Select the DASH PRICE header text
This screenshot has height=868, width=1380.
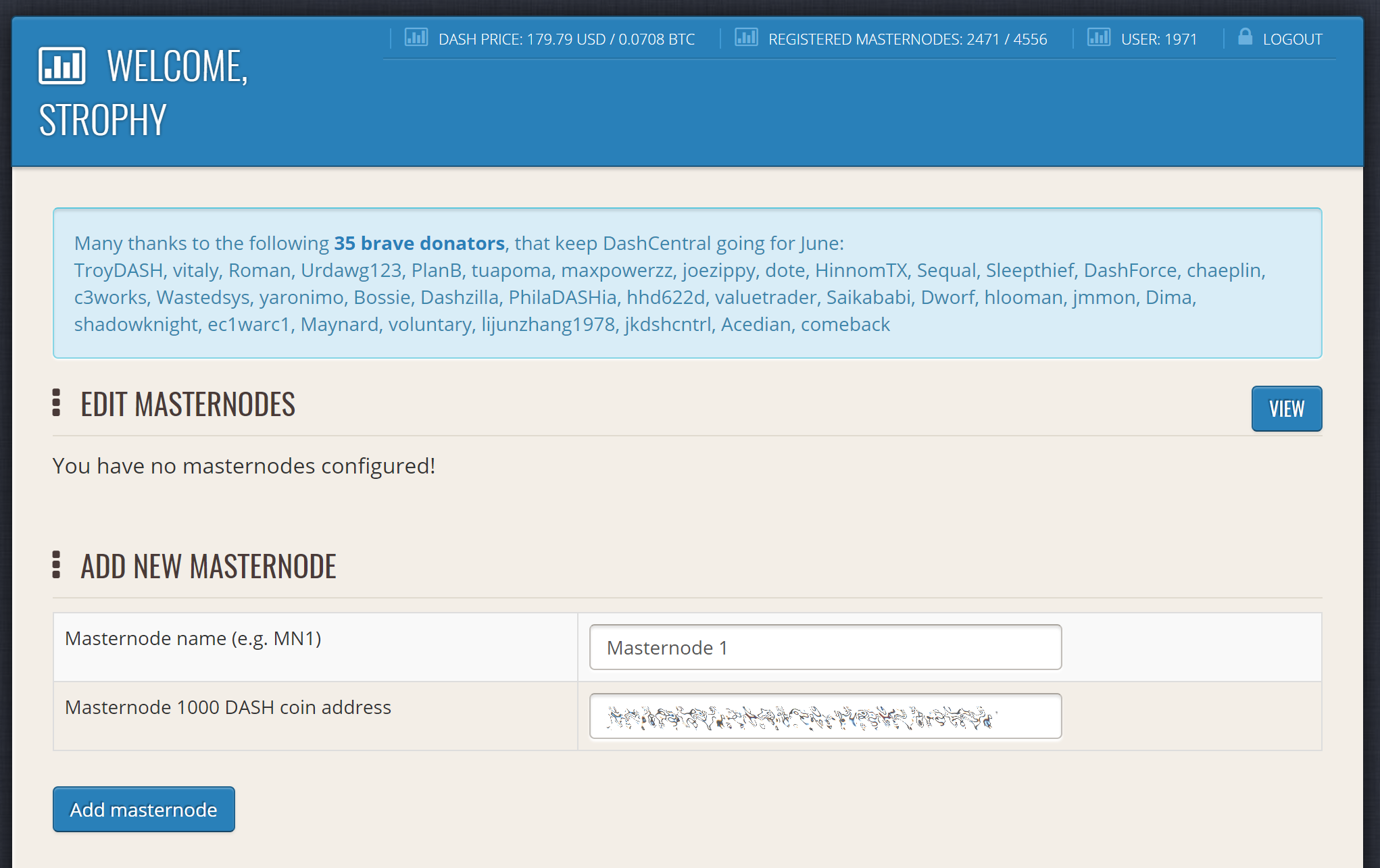tap(566, 39)
